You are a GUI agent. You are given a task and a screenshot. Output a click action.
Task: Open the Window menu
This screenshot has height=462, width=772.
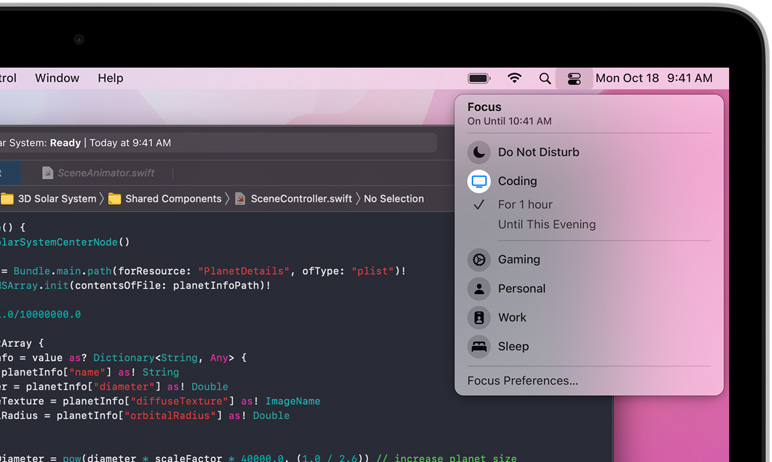click(x=57, y=78)
